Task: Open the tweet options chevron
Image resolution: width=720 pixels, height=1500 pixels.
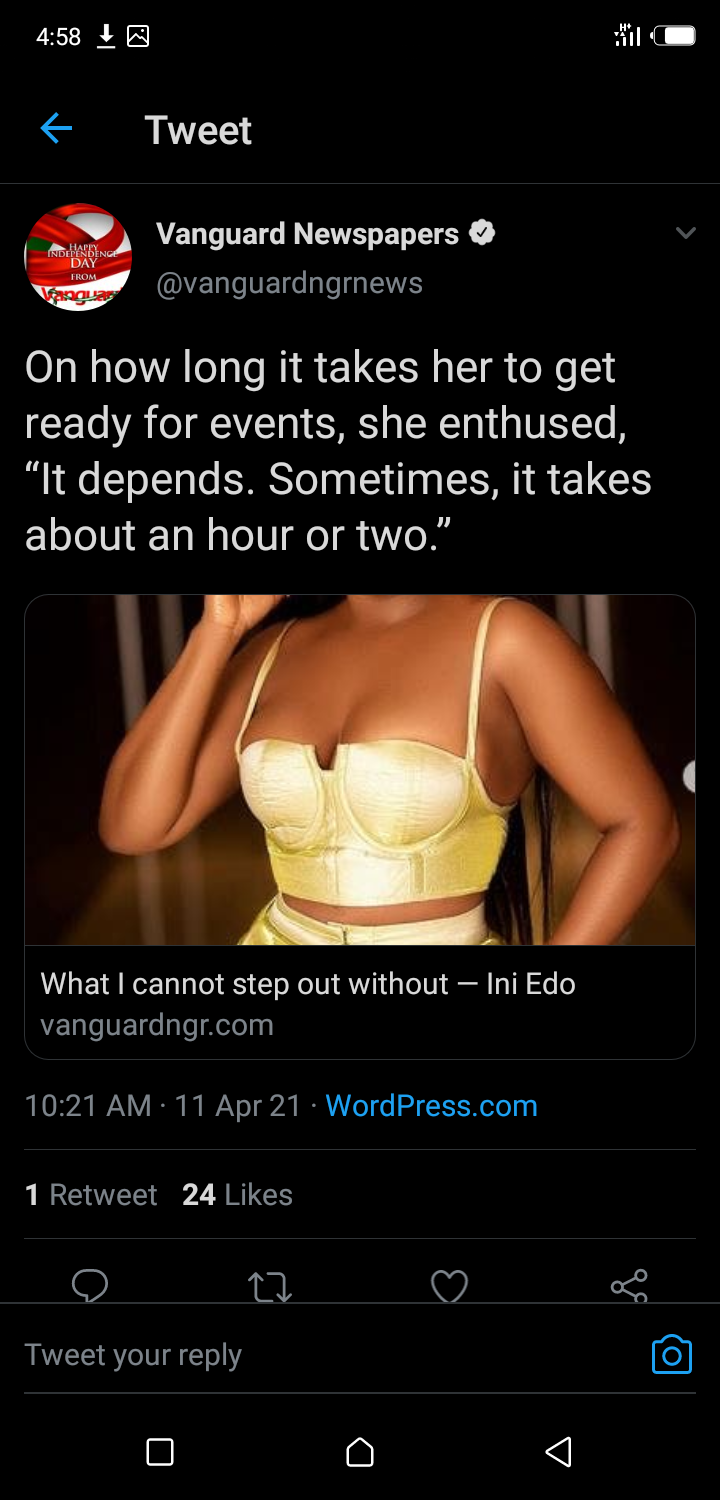Action: (685, 233)
